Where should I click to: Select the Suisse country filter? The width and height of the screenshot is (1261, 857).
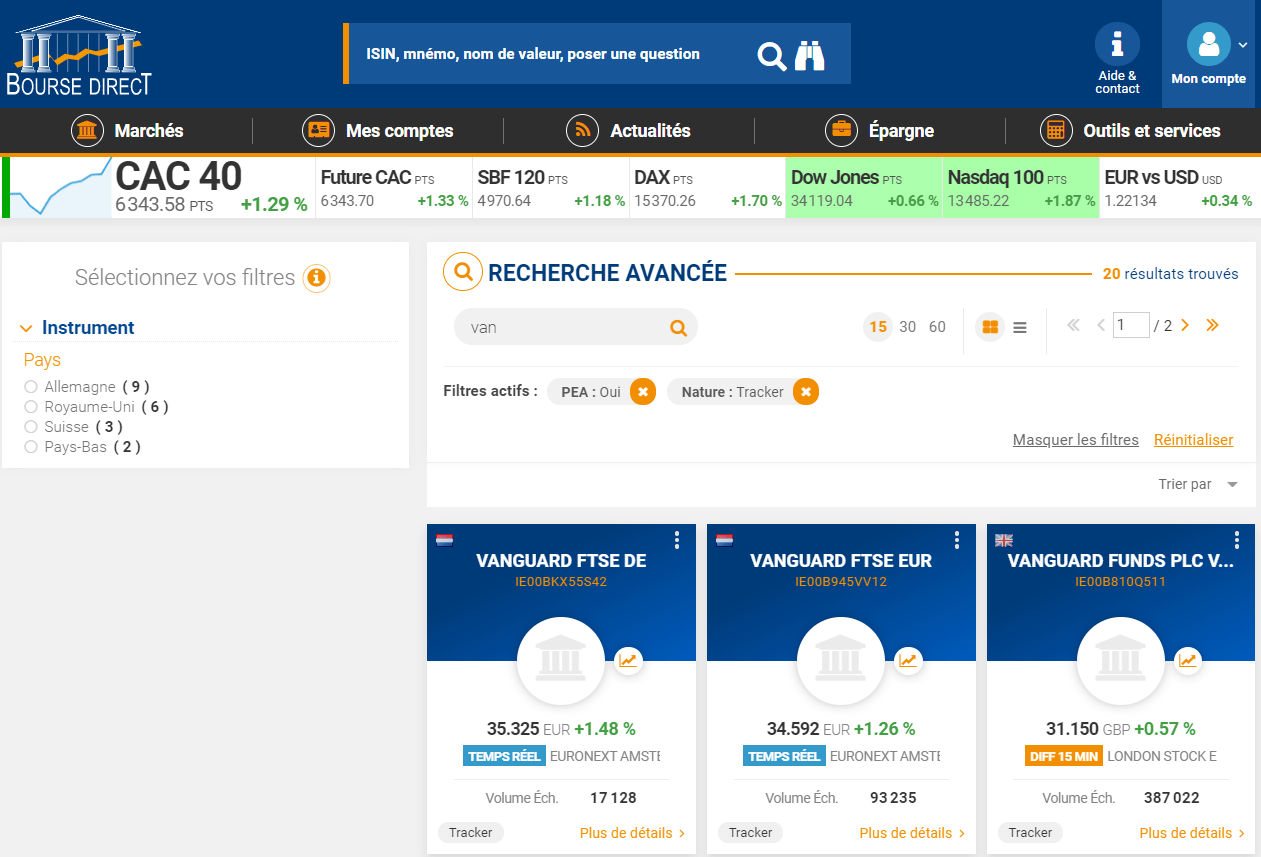click(x=31, y=427)
